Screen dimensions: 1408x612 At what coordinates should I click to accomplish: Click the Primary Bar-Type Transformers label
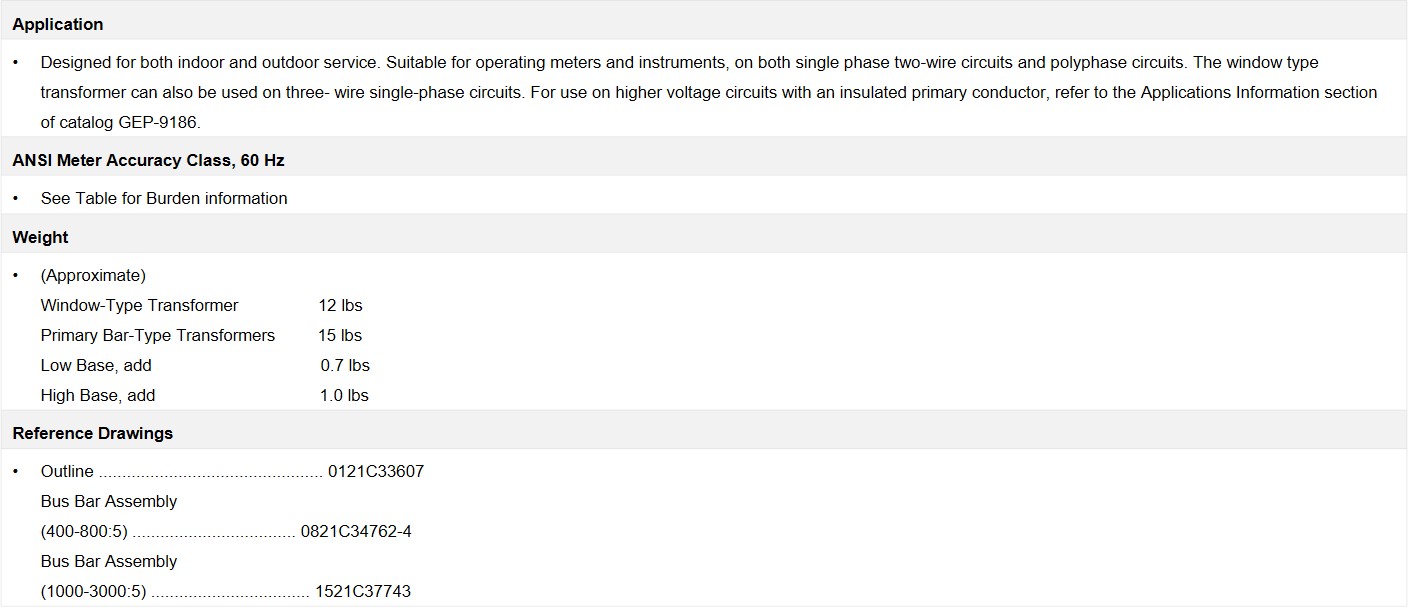(158, 335)
